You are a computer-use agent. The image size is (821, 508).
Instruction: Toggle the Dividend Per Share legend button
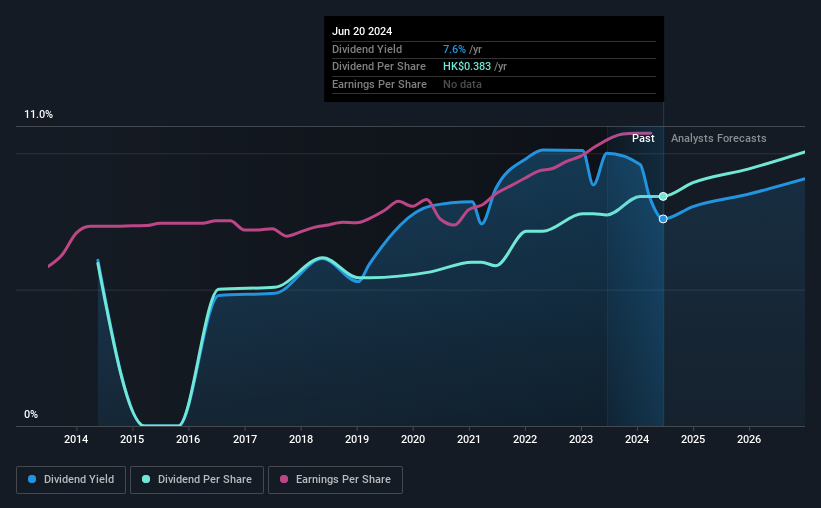point(197,480)
